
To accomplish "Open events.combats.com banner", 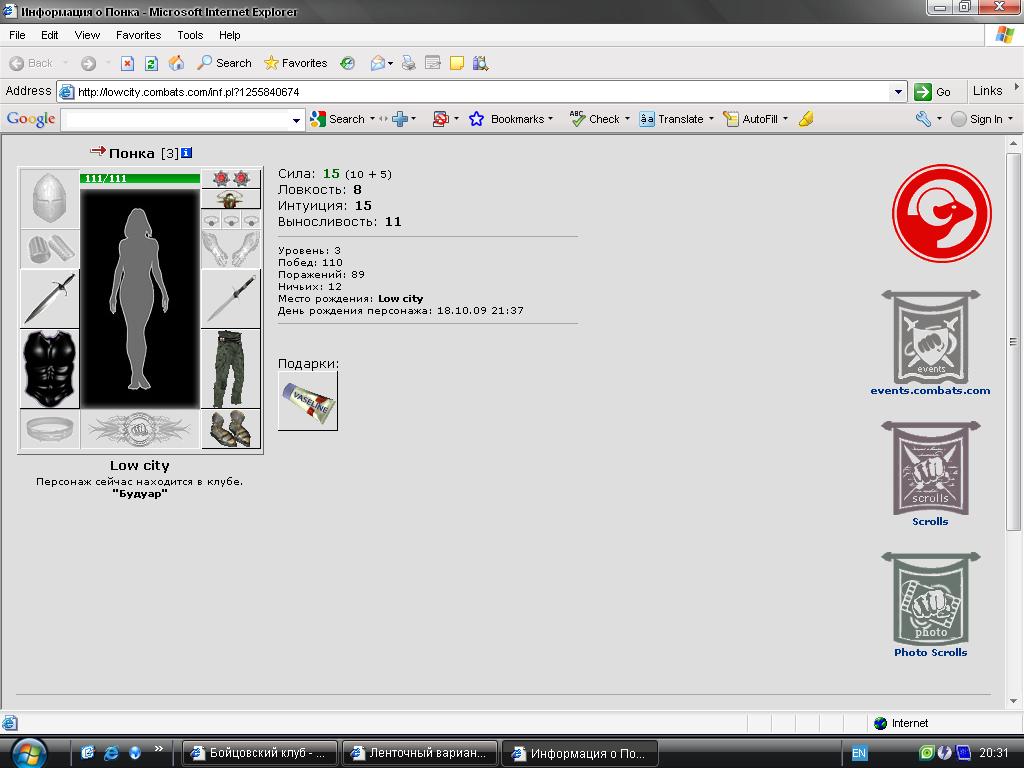I will [931, 337].
